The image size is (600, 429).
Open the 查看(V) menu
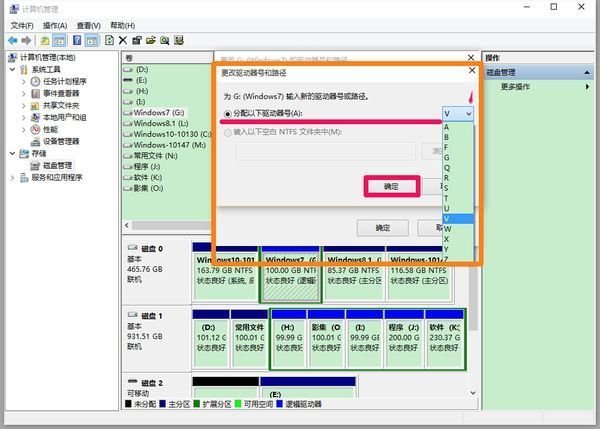pyautogui.click(x=88, y=26)
